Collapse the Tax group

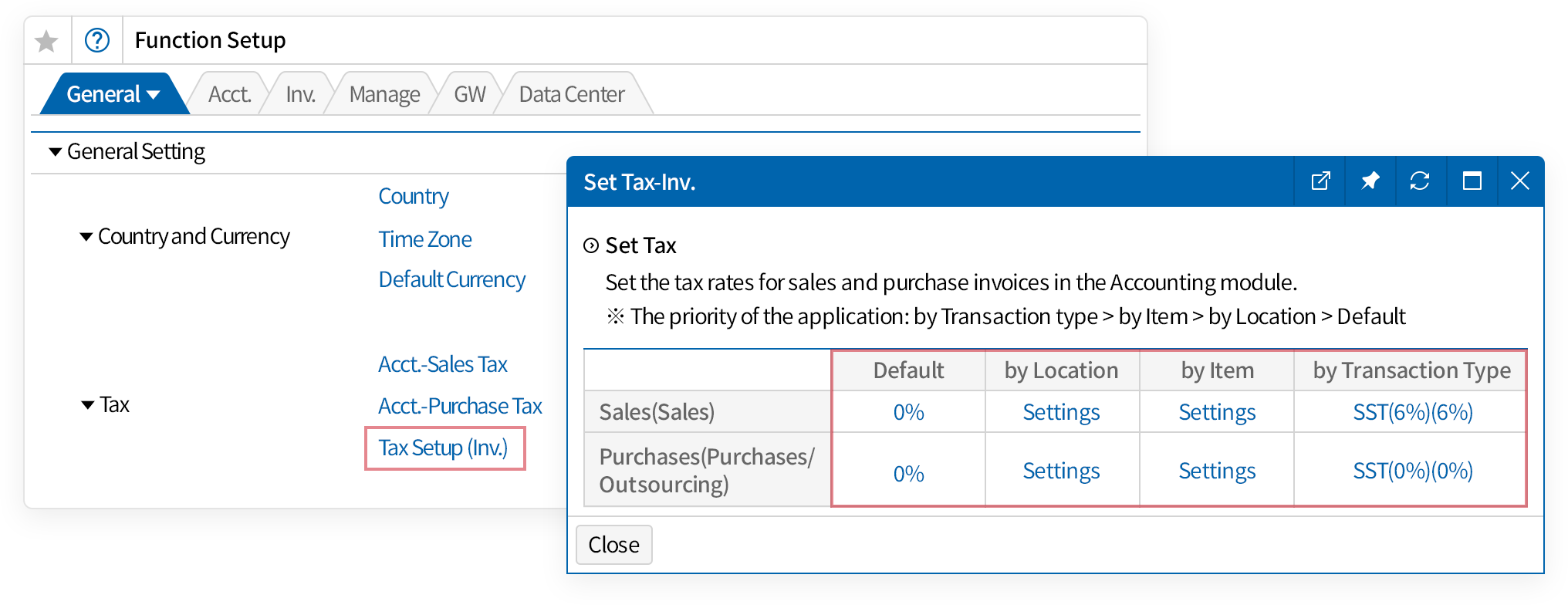pyautogui.click(x=88, y=405)
